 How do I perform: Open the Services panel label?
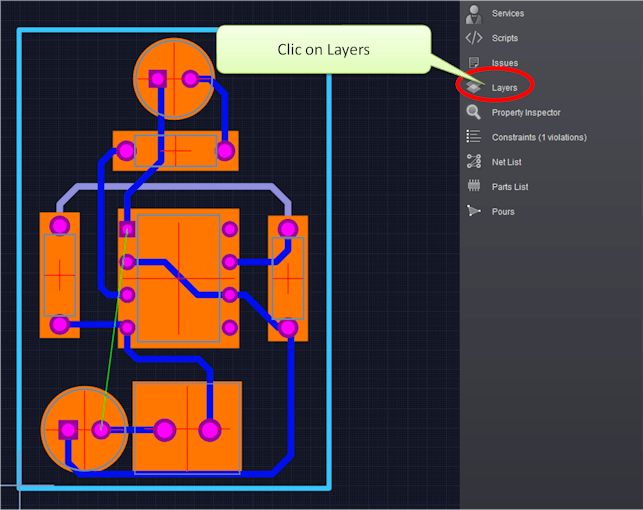pyautogui.click(x=508, y=14)
